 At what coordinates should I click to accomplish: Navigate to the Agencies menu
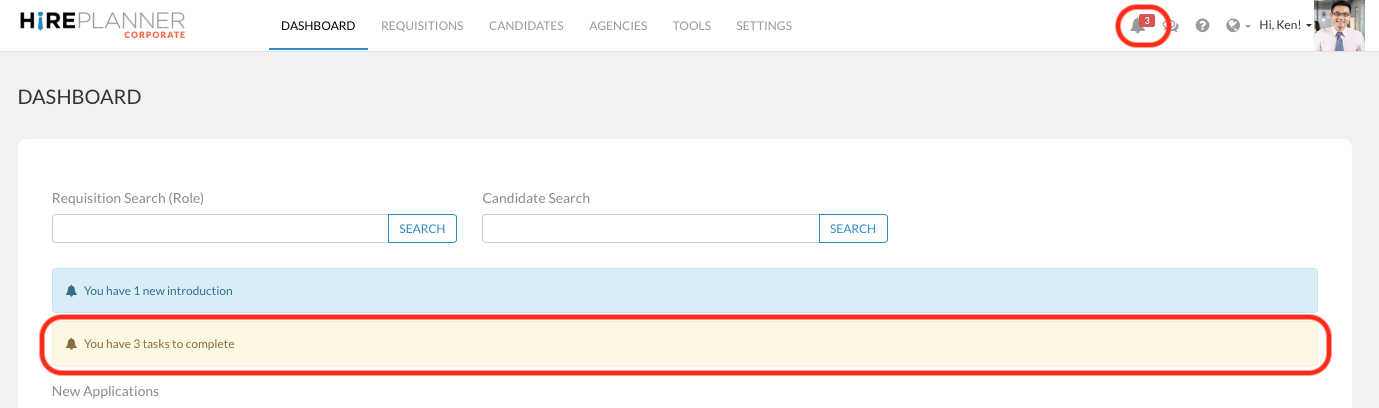pyautogui.click(x=618, y=26)
